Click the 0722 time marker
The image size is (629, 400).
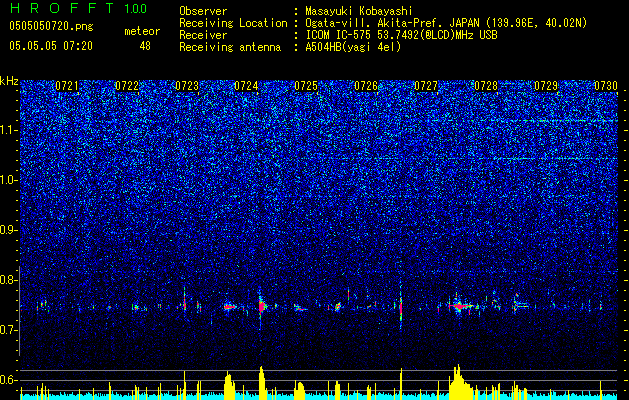pos(127,86)
